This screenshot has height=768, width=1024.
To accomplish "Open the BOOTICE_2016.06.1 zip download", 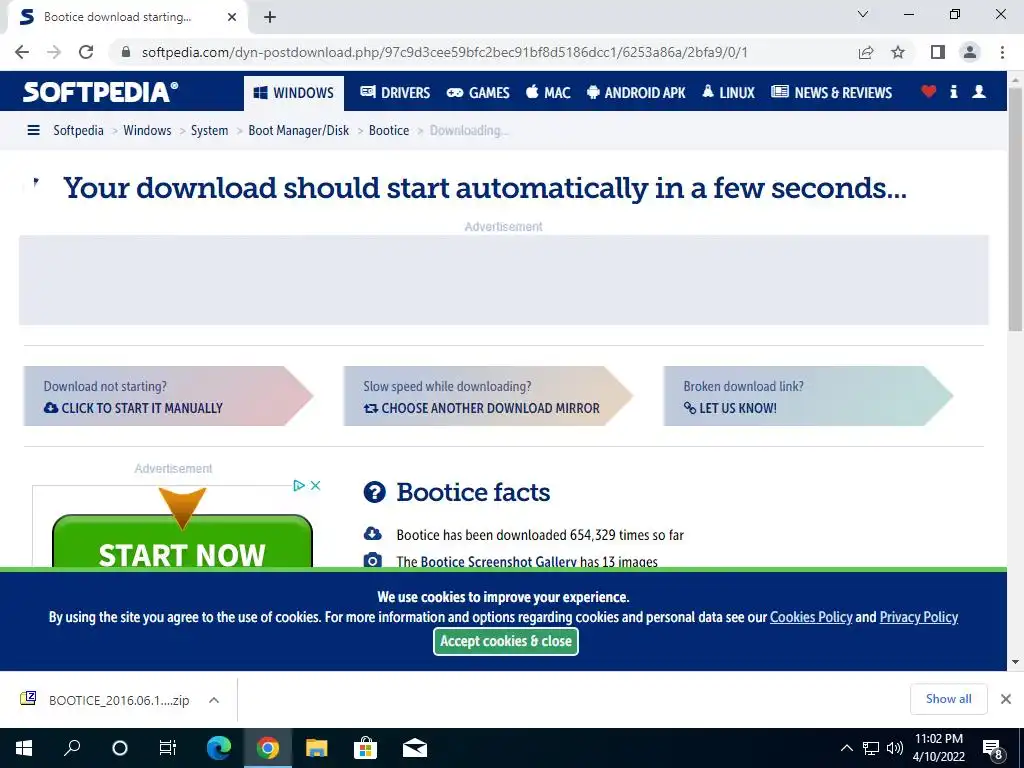I will (x=119, y=701).
